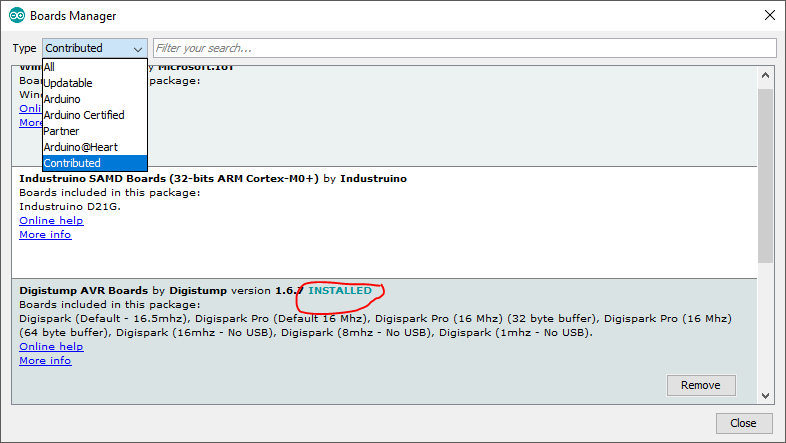Select highlighted Contributed type option
The width and height of the screenshot is (786, 443).
[95, 163]
